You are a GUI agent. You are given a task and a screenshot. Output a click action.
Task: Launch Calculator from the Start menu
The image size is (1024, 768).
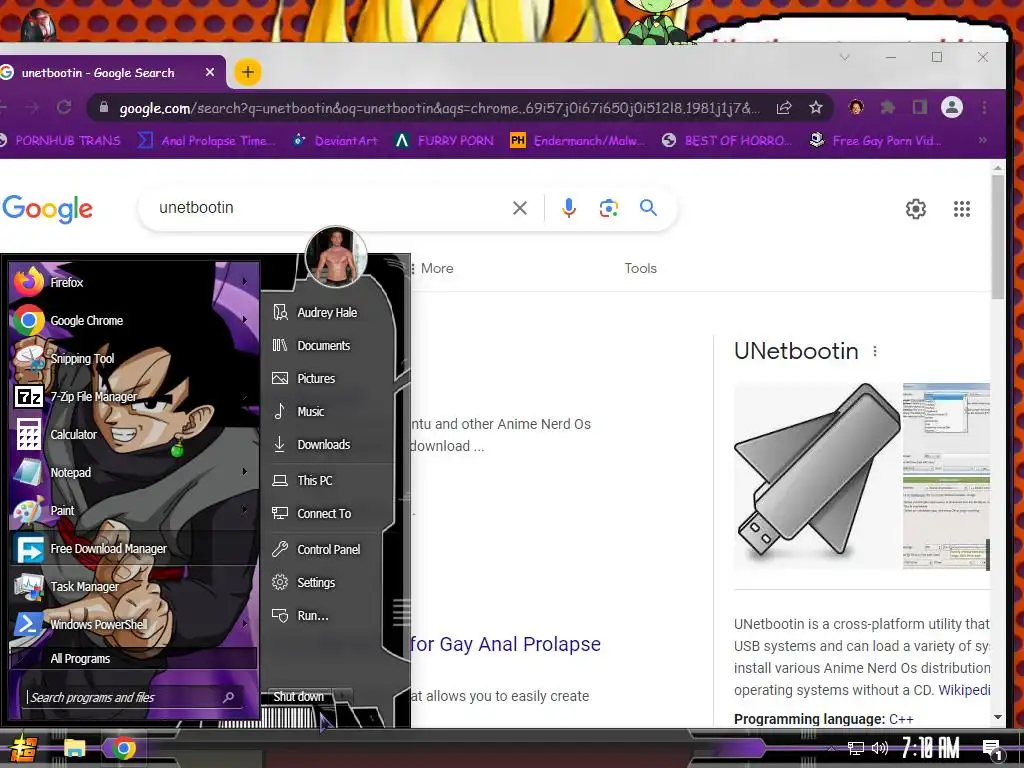[134, 434]
